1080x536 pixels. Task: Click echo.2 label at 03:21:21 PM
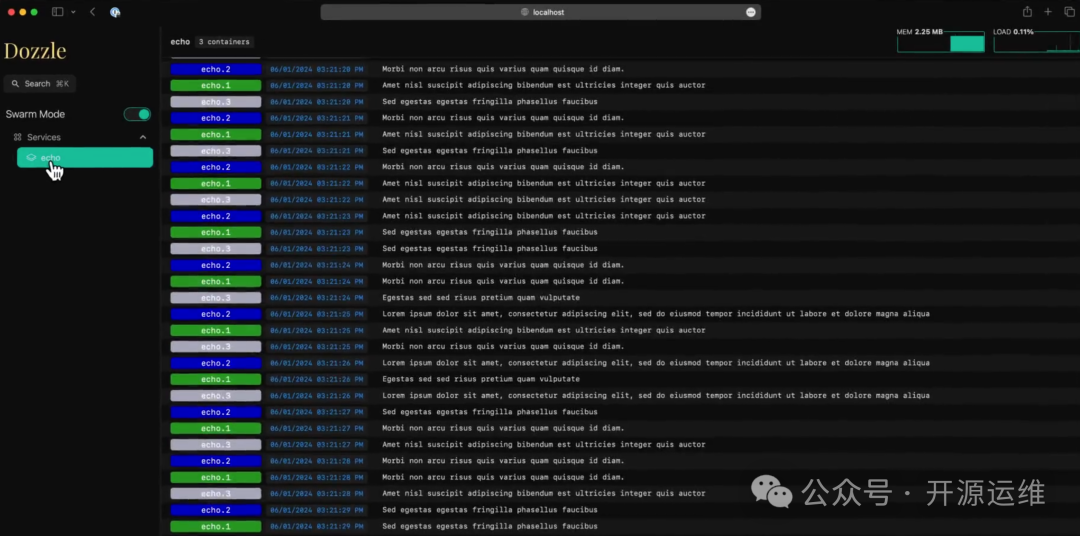click(216, 118)
